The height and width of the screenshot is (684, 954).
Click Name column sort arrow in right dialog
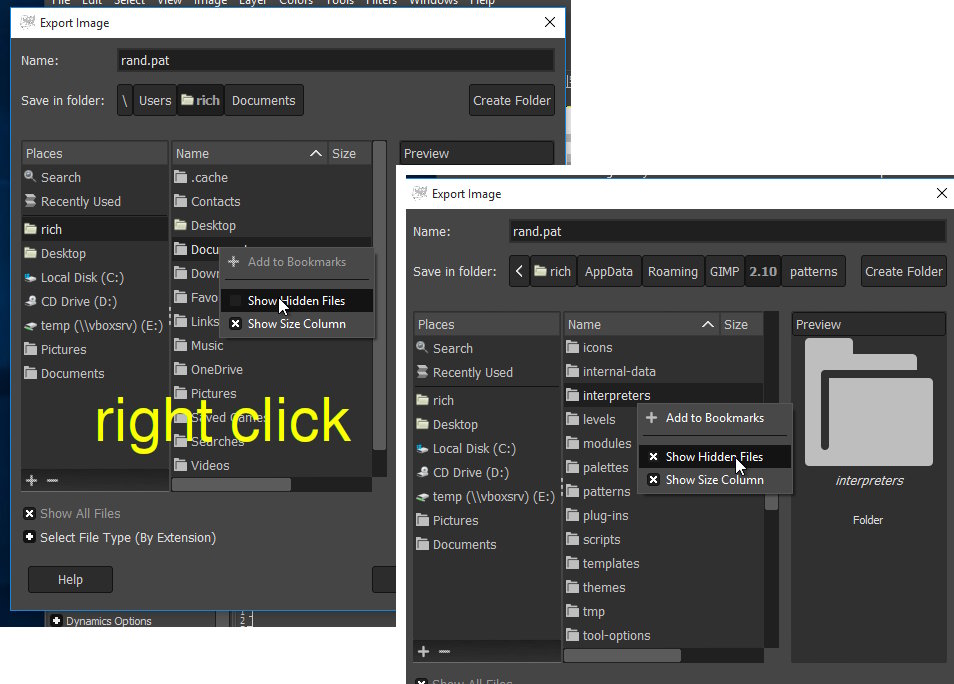click(x=708, y=324)
